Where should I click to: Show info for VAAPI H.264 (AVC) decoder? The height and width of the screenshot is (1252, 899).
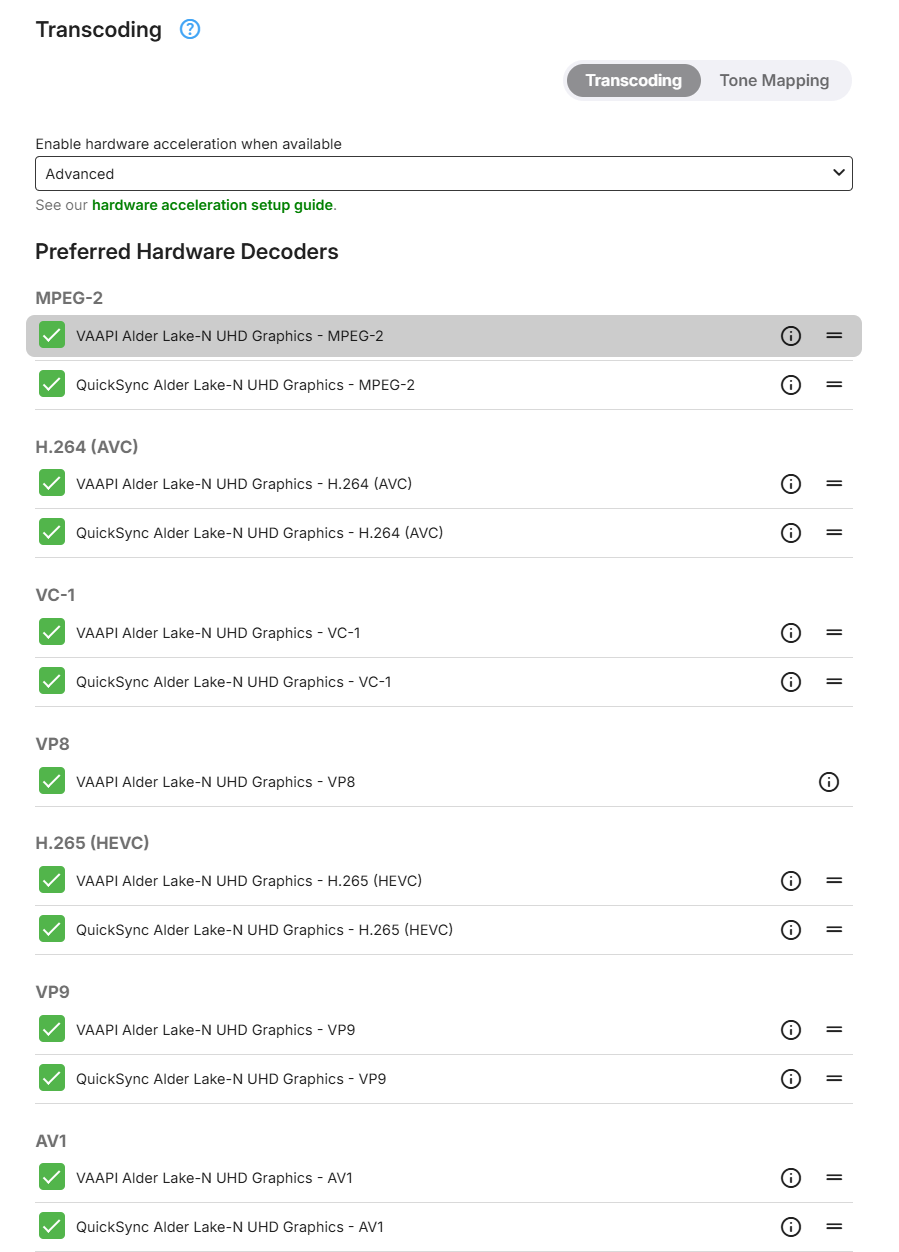click(791, 484)
